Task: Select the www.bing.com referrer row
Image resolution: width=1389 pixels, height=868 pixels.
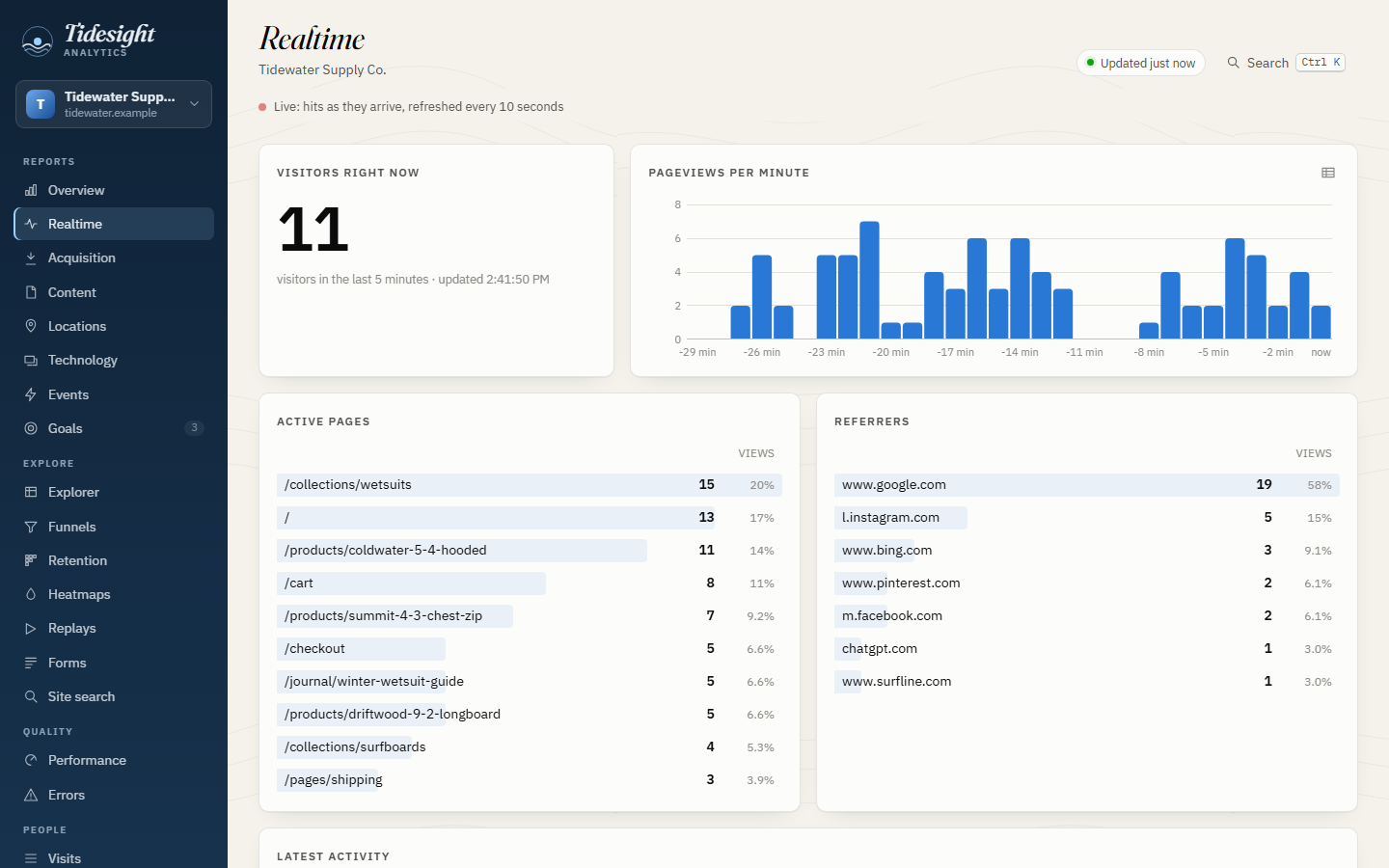Action: pos(1087,551)
